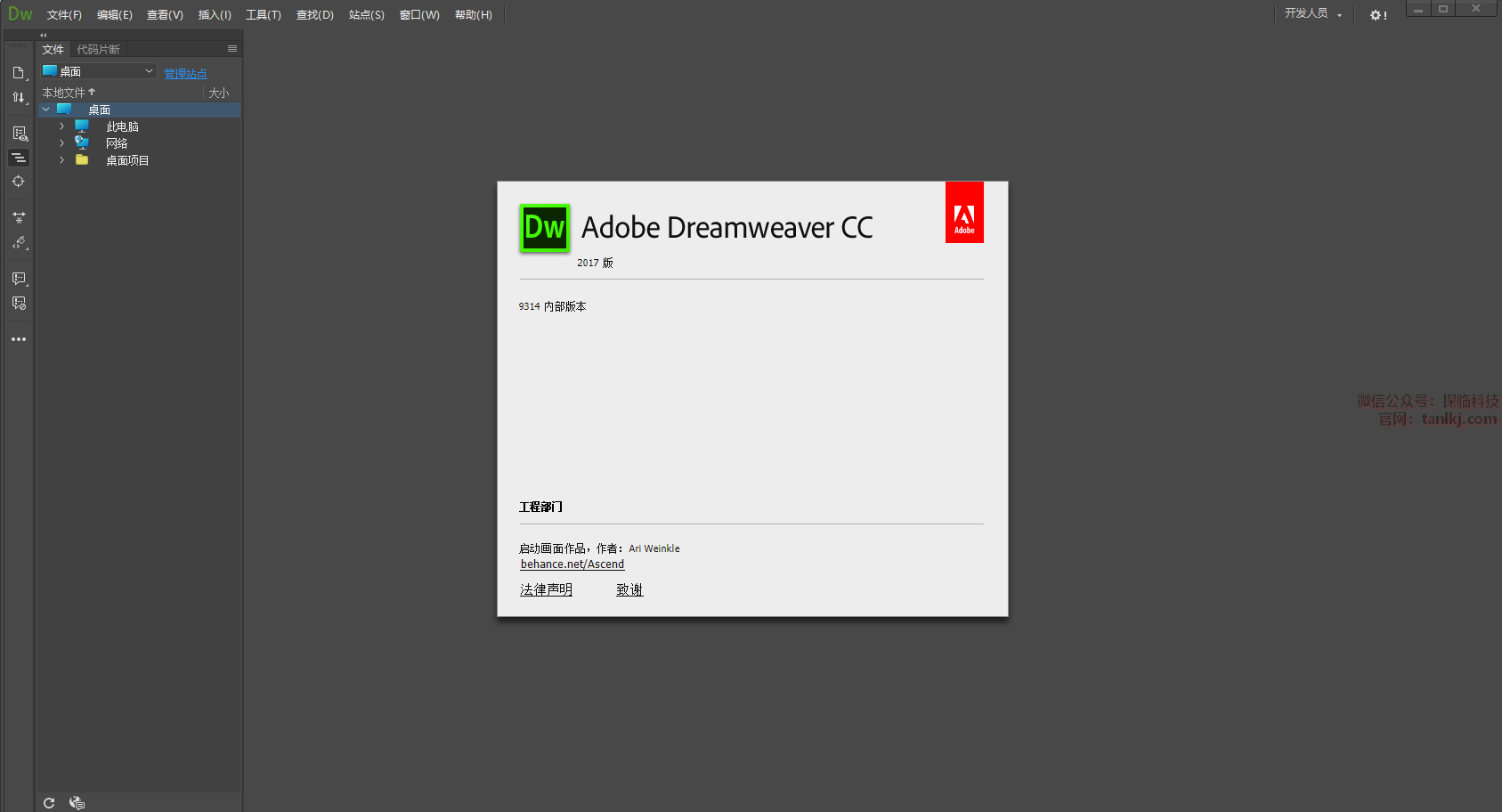The image size is (1502, 812).
Task: Open the 帮助(H) menu
Action: [474, 15]
